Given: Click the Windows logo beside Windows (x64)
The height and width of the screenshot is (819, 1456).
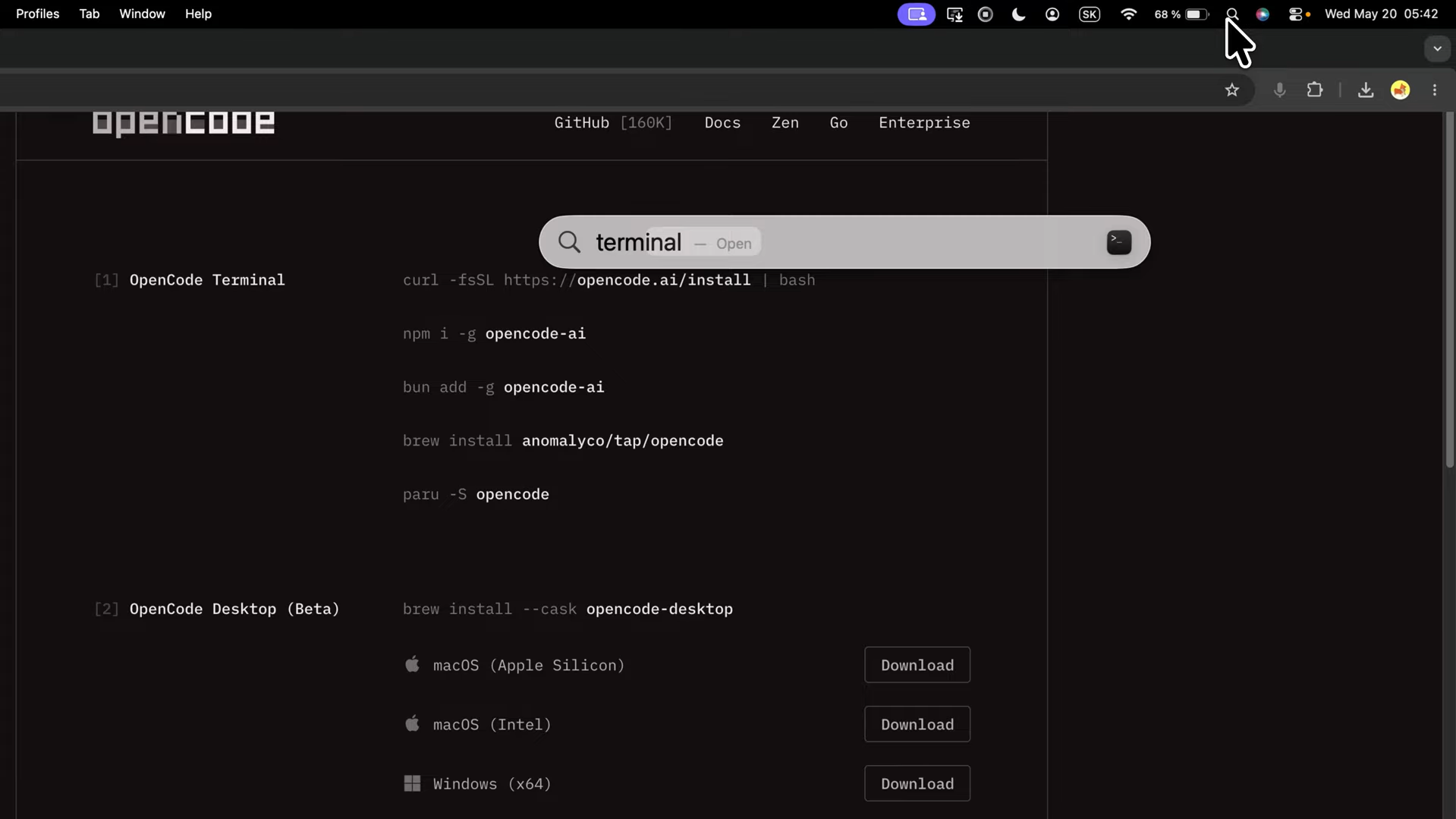Looking at the screenshot, I should point(412,783).
